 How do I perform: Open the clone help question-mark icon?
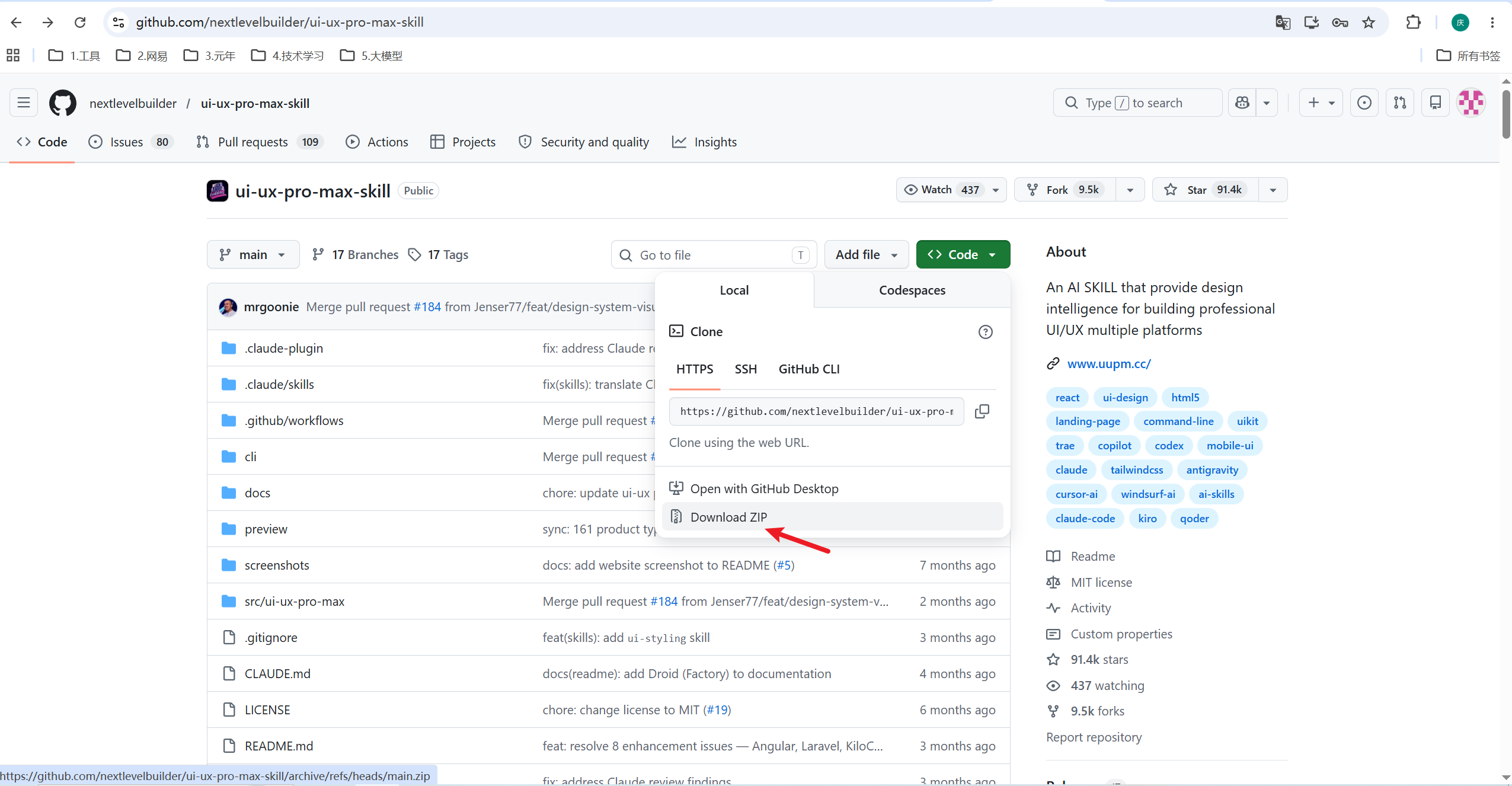click(x=986, y=332)
